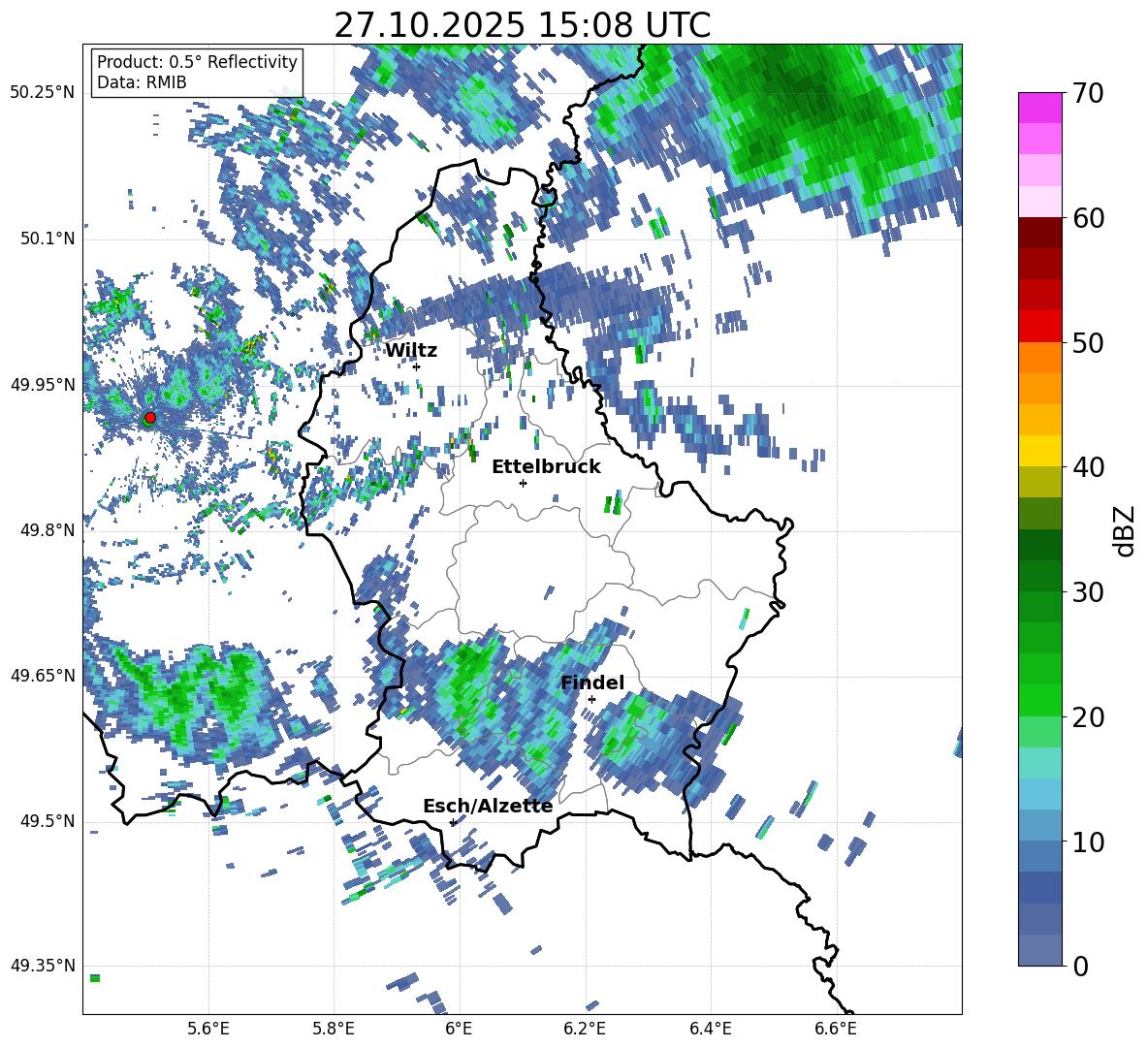Click the 49.35°N latitude label
Screen dimensions: 1148x1048
pos(43,966)
